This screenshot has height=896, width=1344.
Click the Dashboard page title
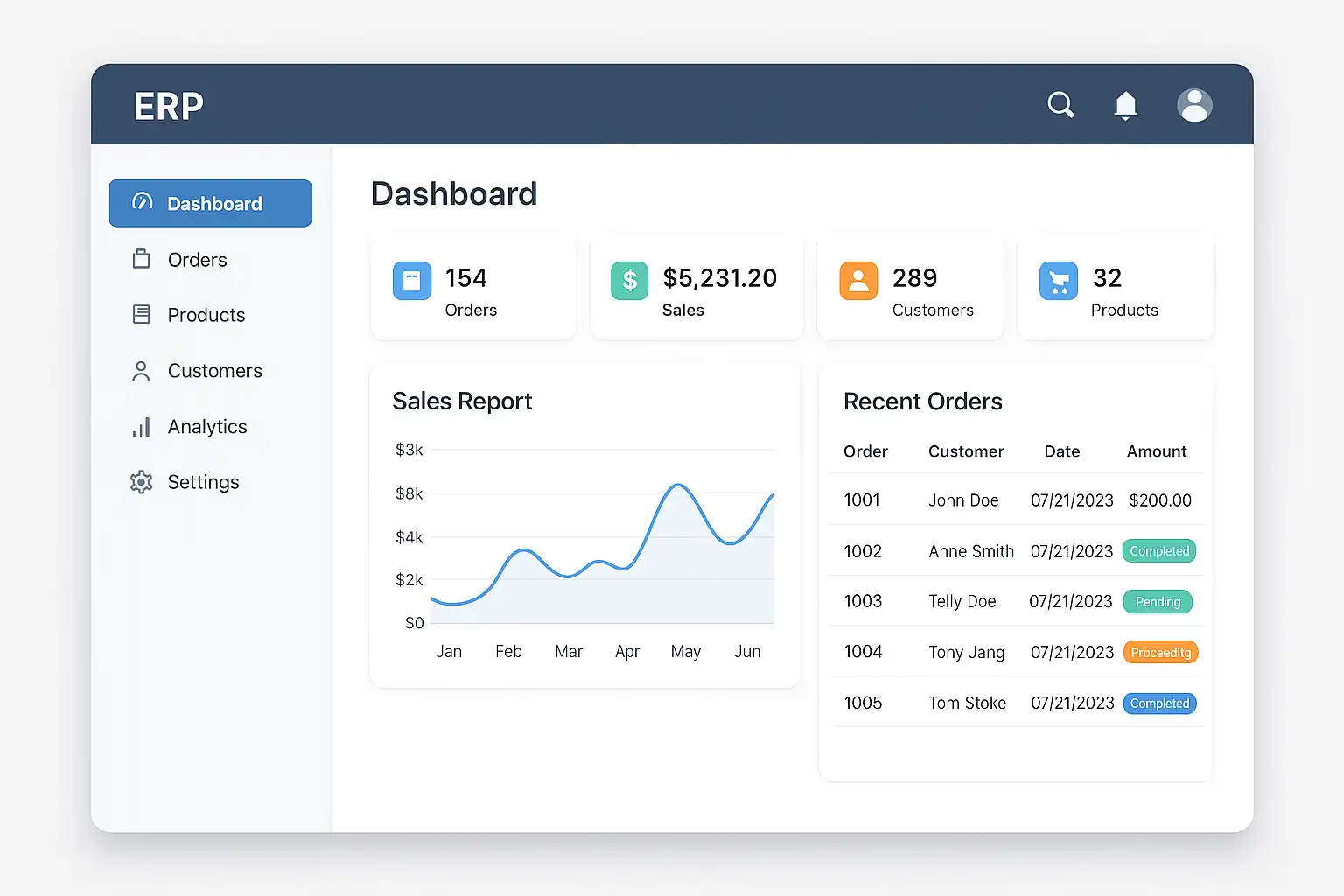coord(454,193)
